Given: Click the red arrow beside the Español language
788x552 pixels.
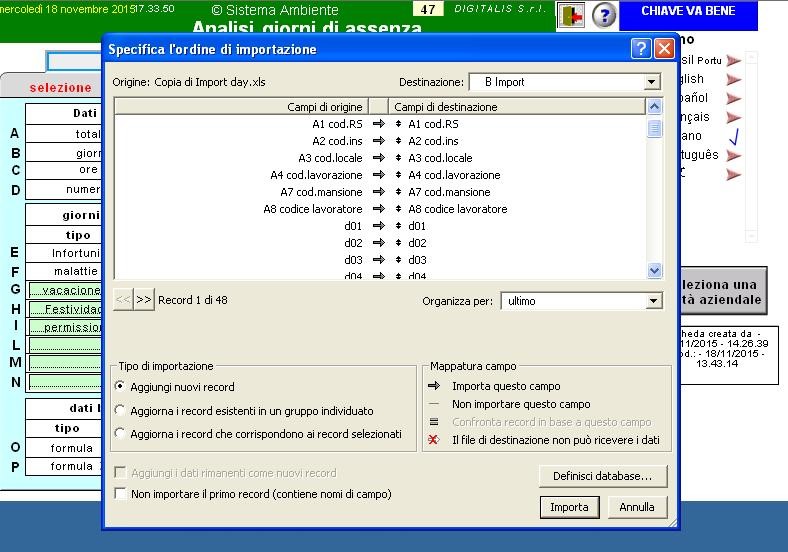Looking at the screenshot, I should point(734,99).
